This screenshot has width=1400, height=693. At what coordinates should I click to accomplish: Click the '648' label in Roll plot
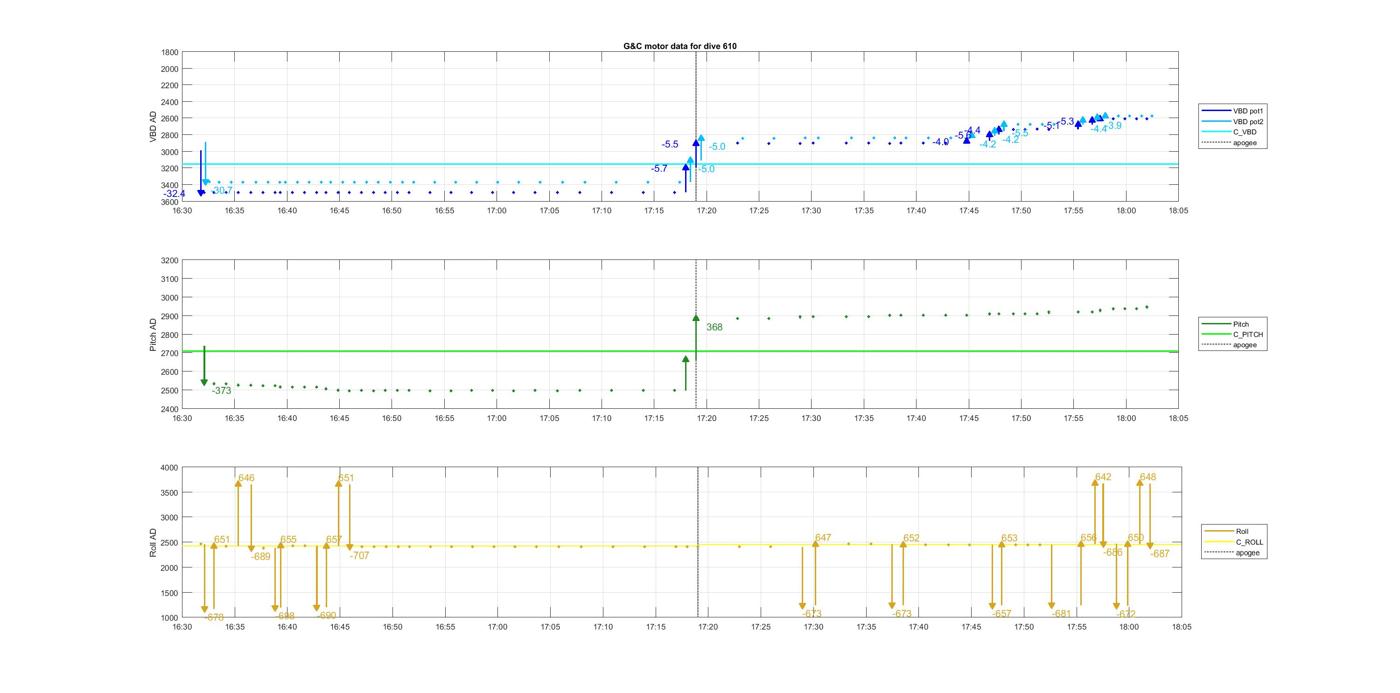tap(1148, 477)
